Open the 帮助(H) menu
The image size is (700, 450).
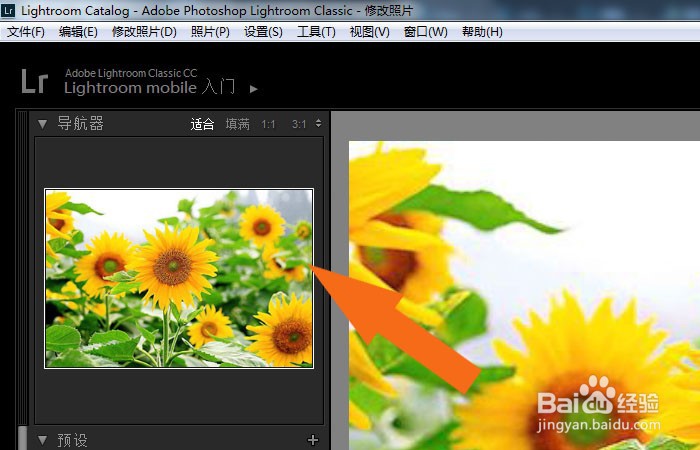(x=482, y=32)
